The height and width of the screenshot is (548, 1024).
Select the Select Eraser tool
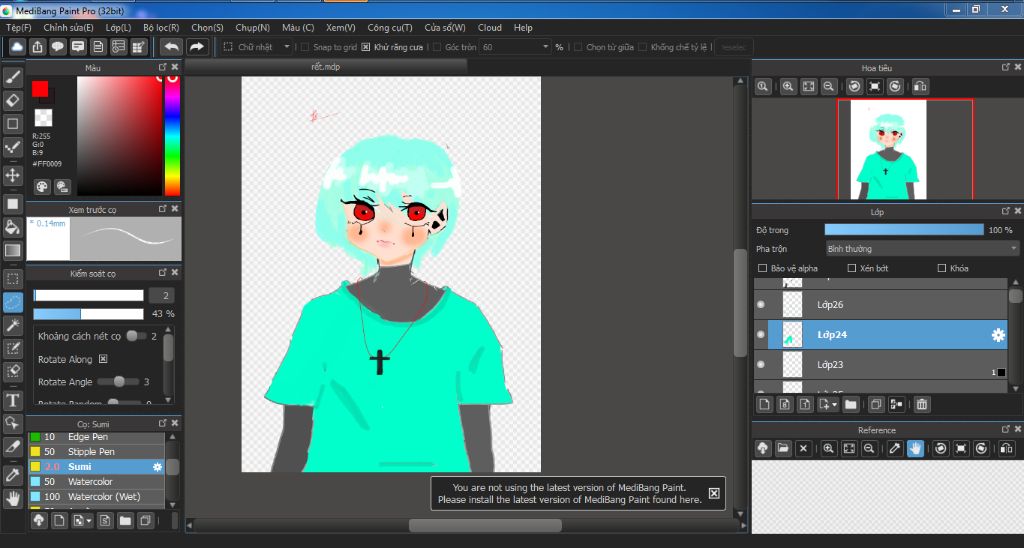[x=12, y=372]
